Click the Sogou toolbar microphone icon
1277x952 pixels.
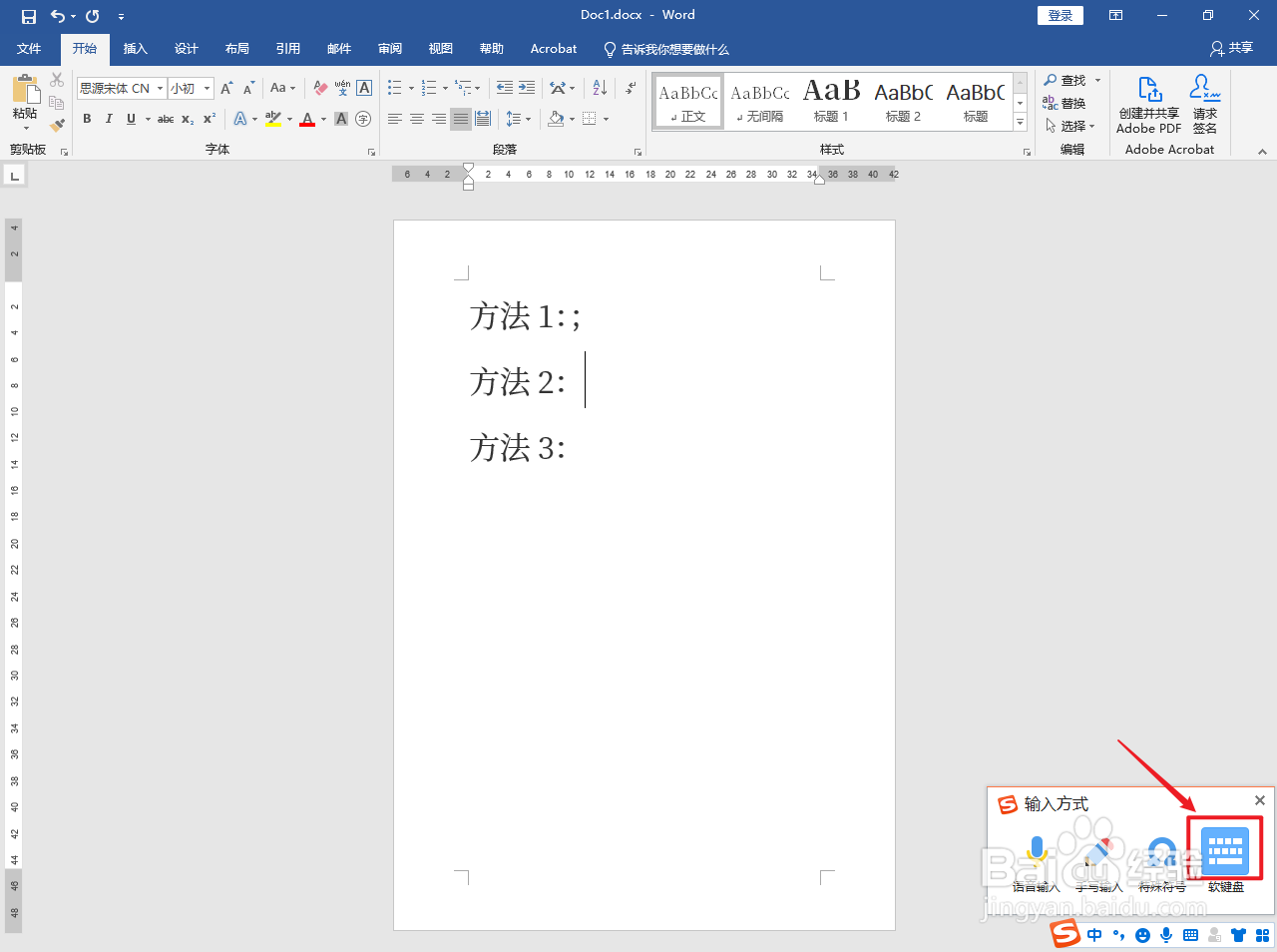[x=1166, y=935]
